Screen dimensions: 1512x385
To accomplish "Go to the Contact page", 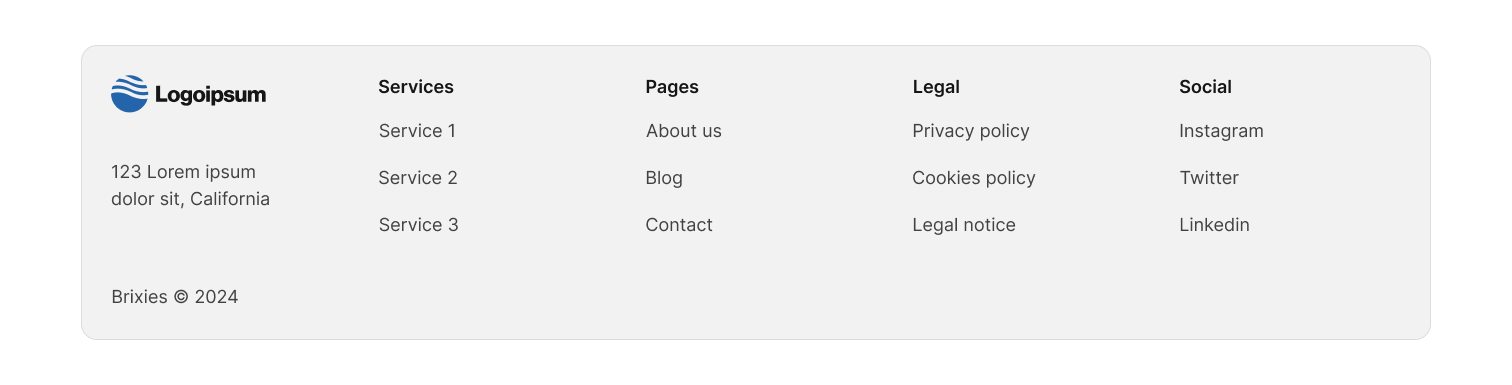I will click(x=679, y=225).
